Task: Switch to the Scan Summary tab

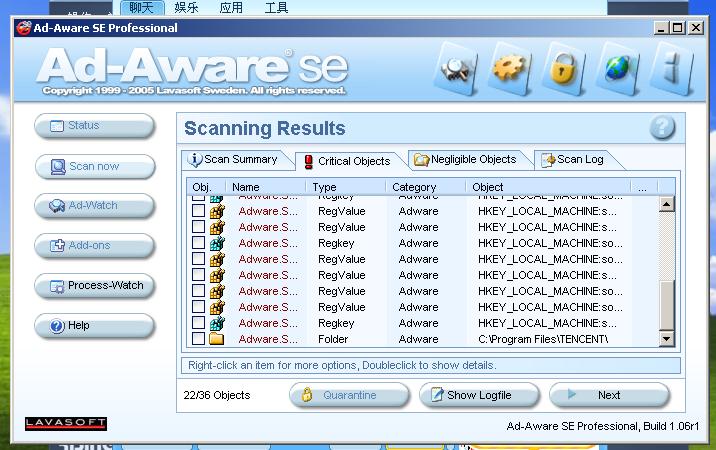Action: coord(235,159)
